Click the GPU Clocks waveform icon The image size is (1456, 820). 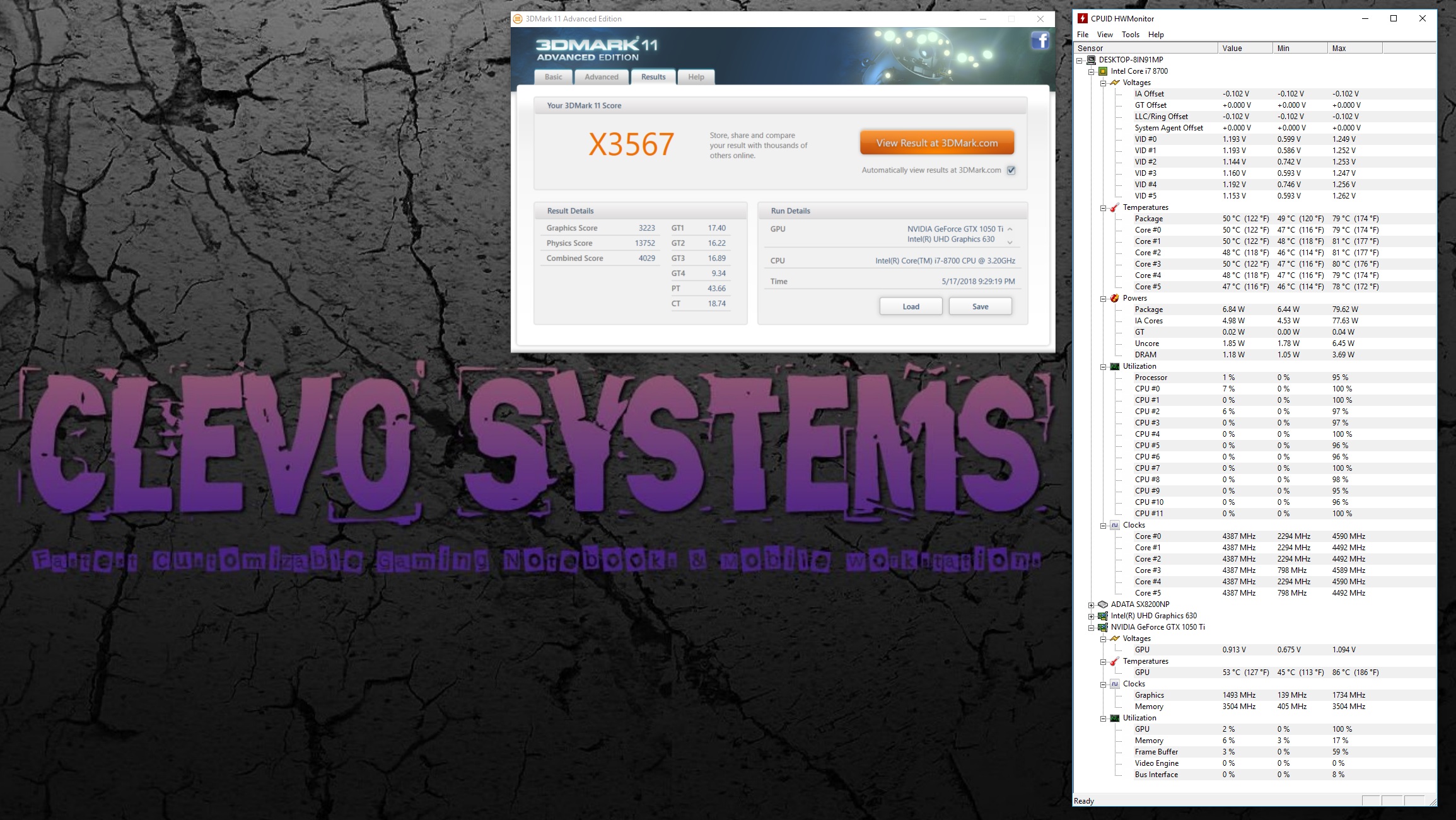tap(1115, 684)
